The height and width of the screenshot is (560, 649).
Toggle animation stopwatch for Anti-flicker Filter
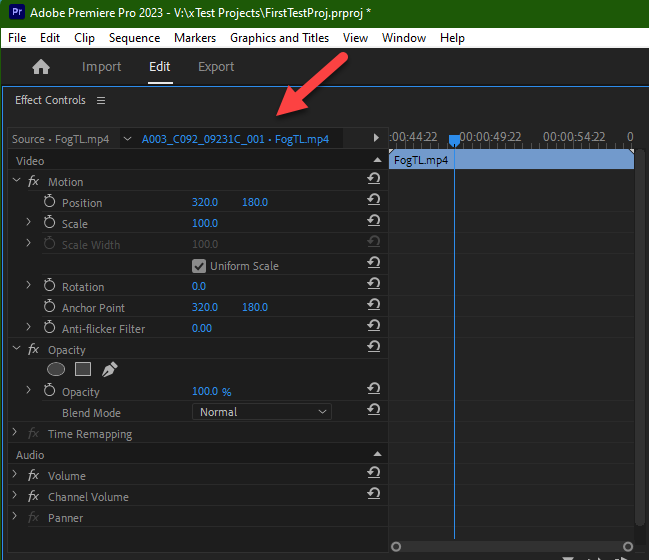(x=50, y=327)
